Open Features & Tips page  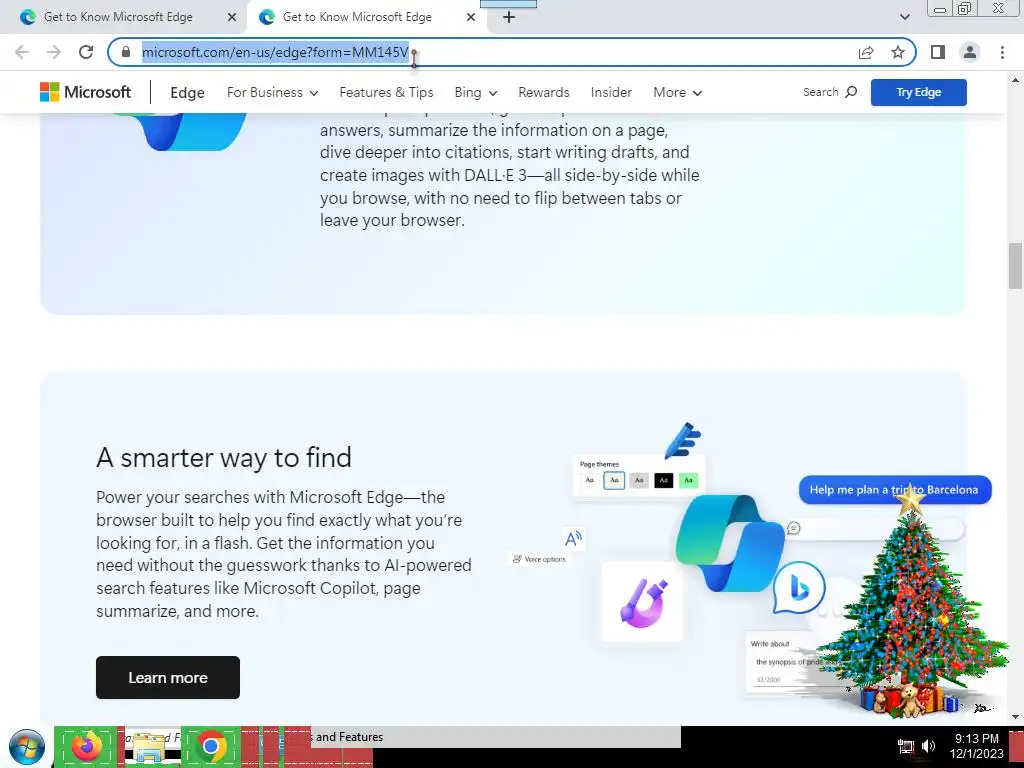386,92
